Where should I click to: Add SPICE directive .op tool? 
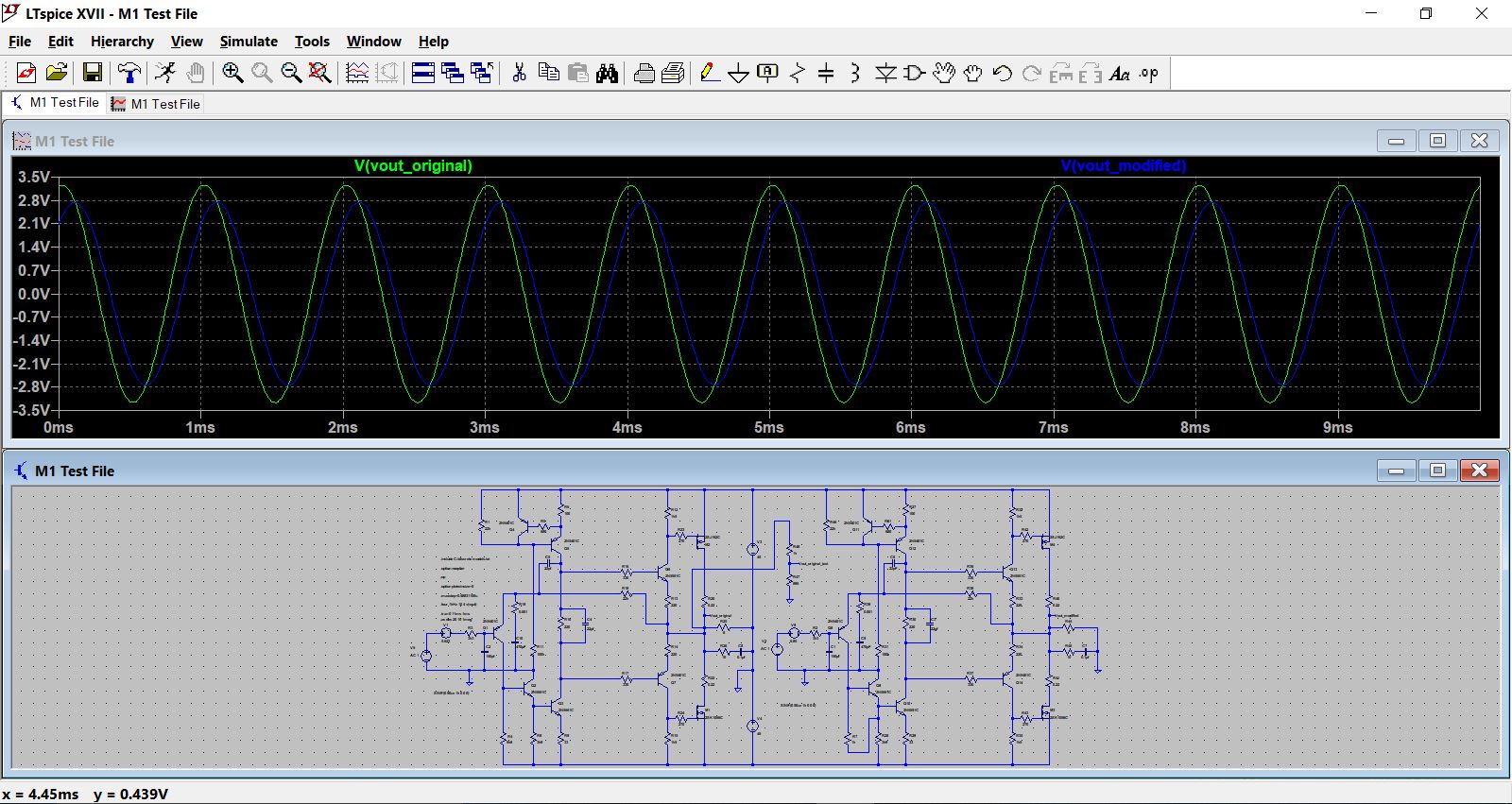(1149, 73)
